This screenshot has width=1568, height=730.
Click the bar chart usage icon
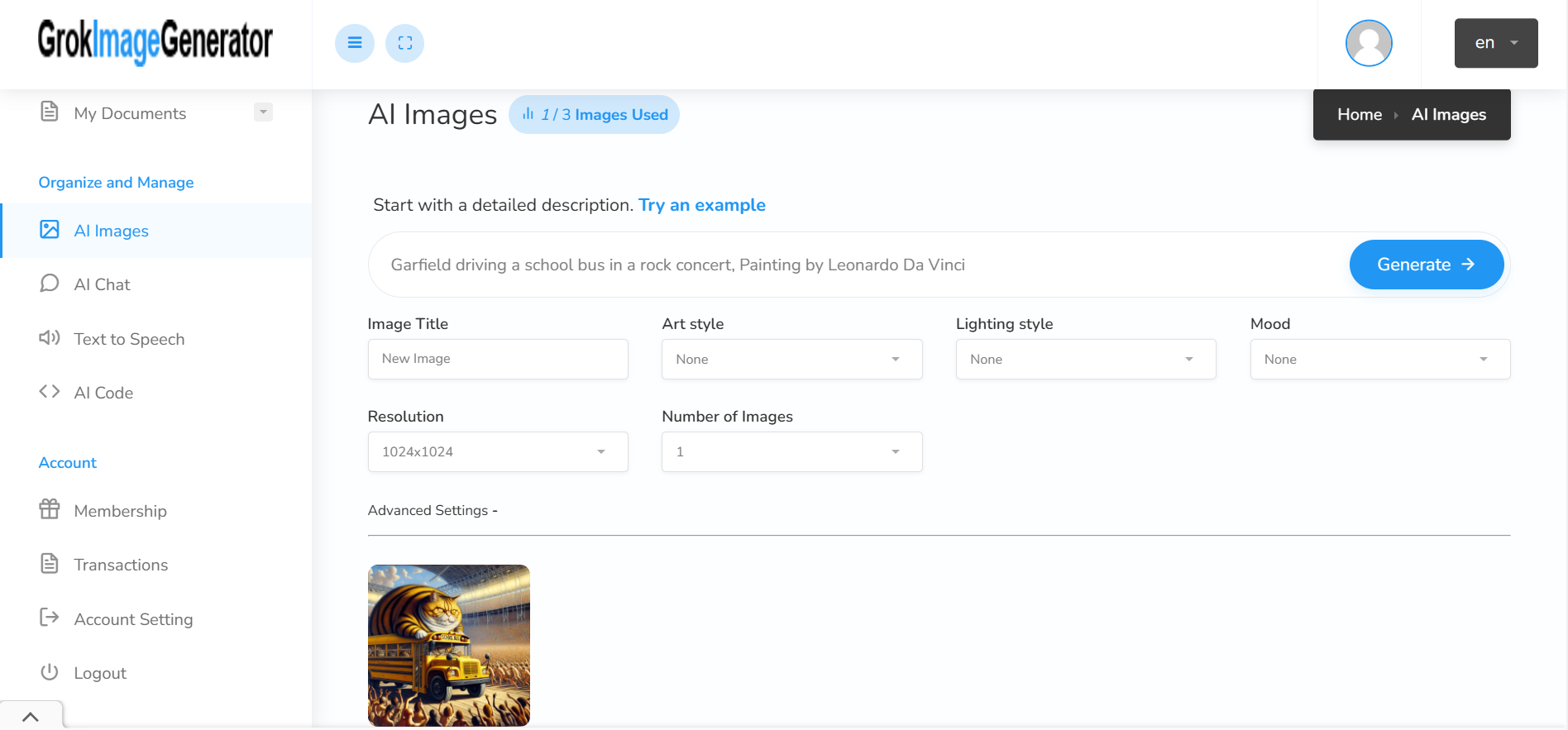pos(528,114)
